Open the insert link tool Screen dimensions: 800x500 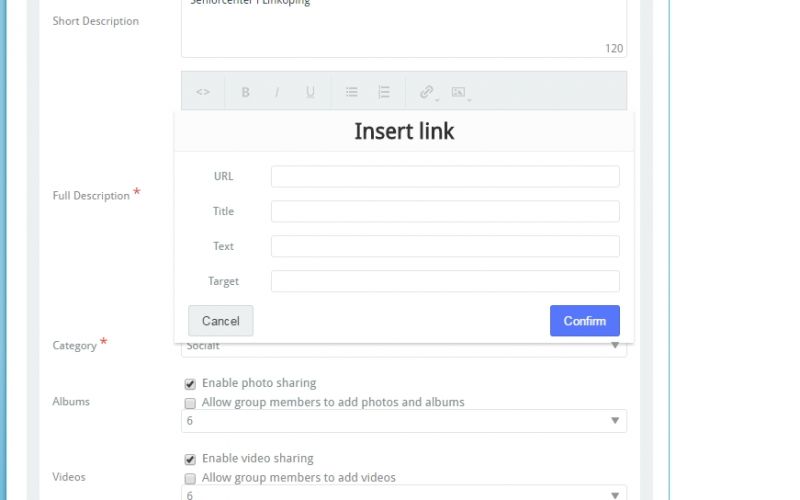pos(427,92)
